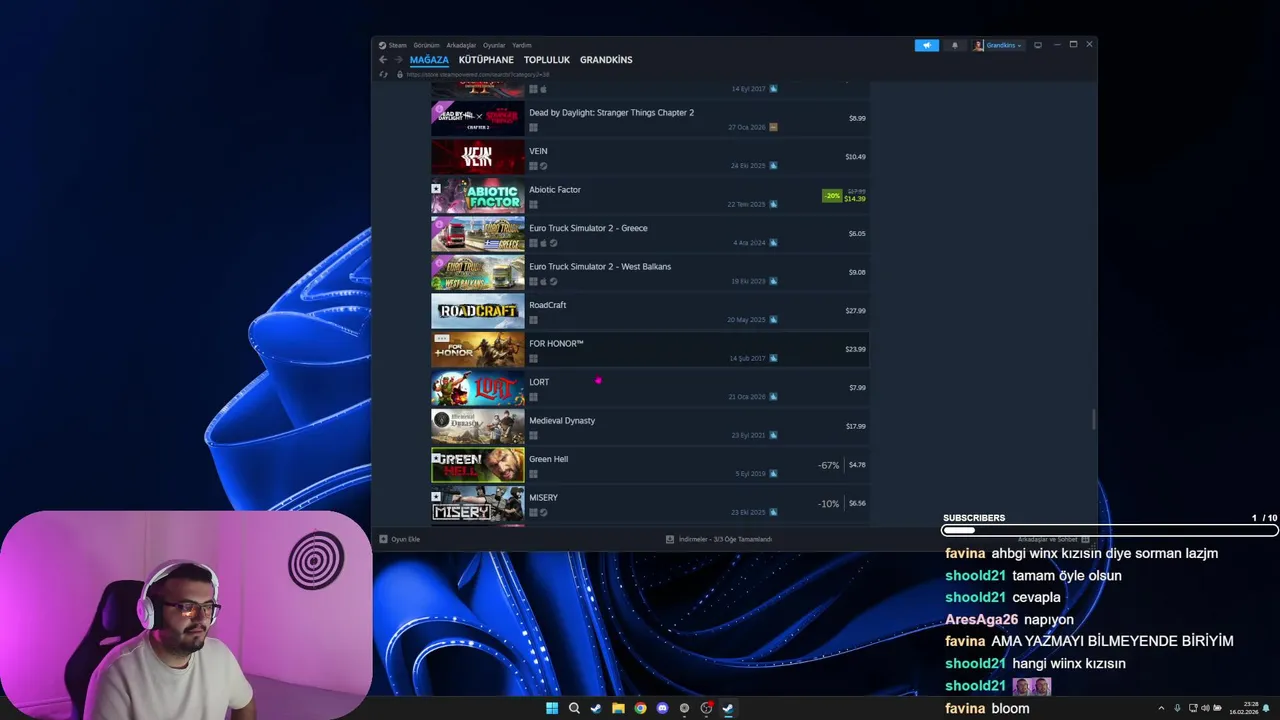Viewport: 1280px width, 720px height.
Task: Click the Steam store page scrollbar
Action: point(1094,420)
